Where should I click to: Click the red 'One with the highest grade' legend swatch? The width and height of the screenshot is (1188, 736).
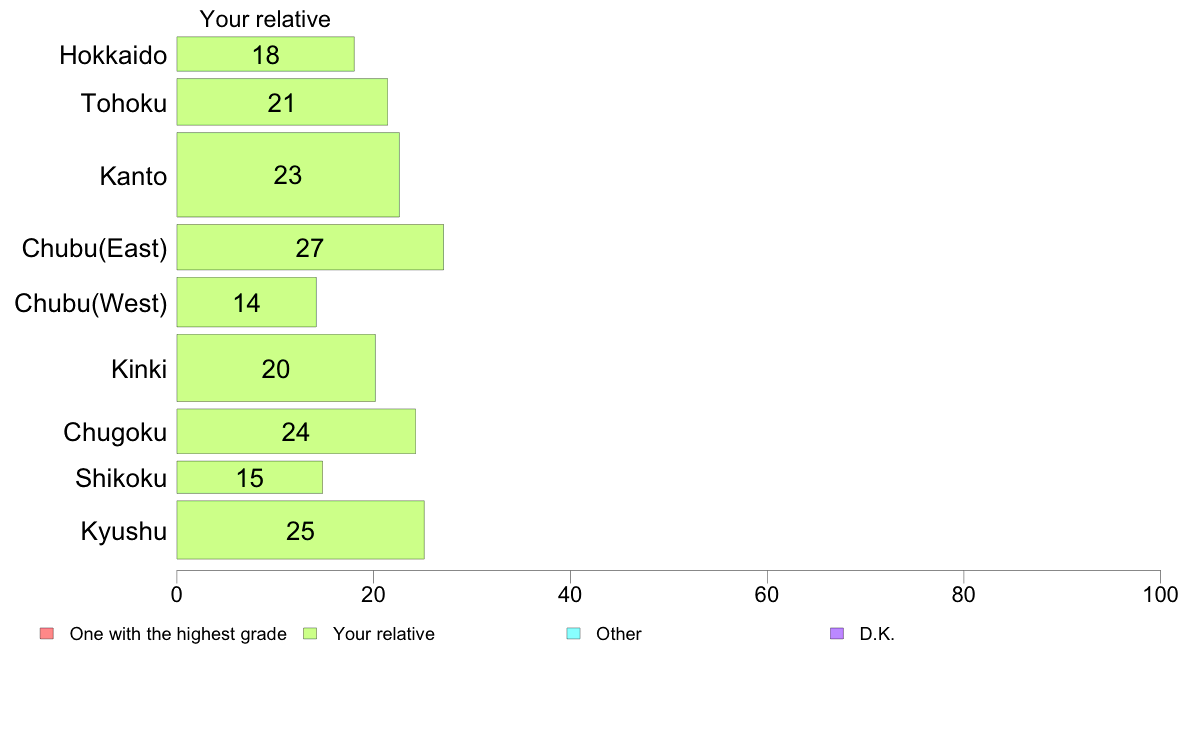47,634
